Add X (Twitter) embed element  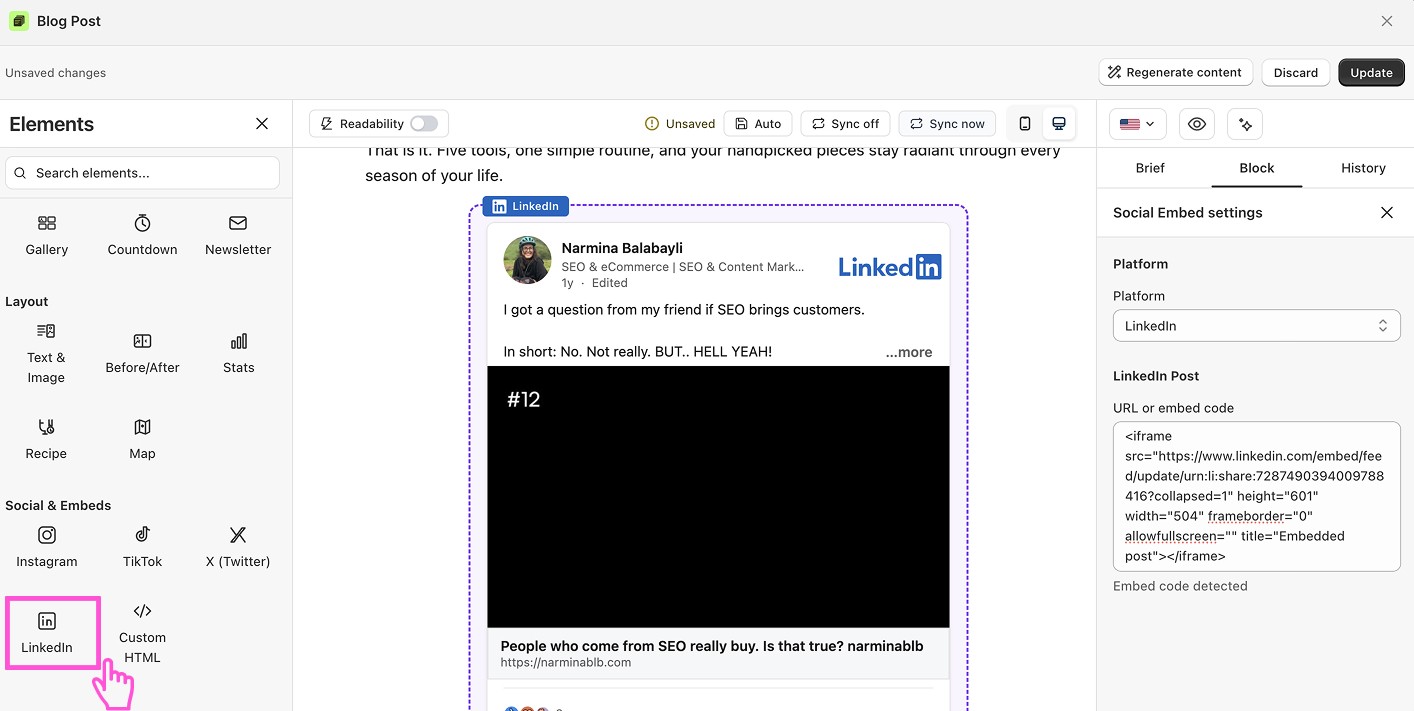(238, 548)
